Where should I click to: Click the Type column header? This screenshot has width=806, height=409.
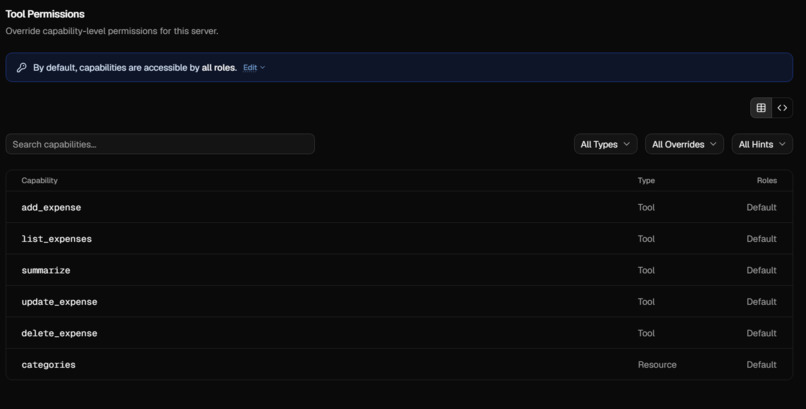646,180
